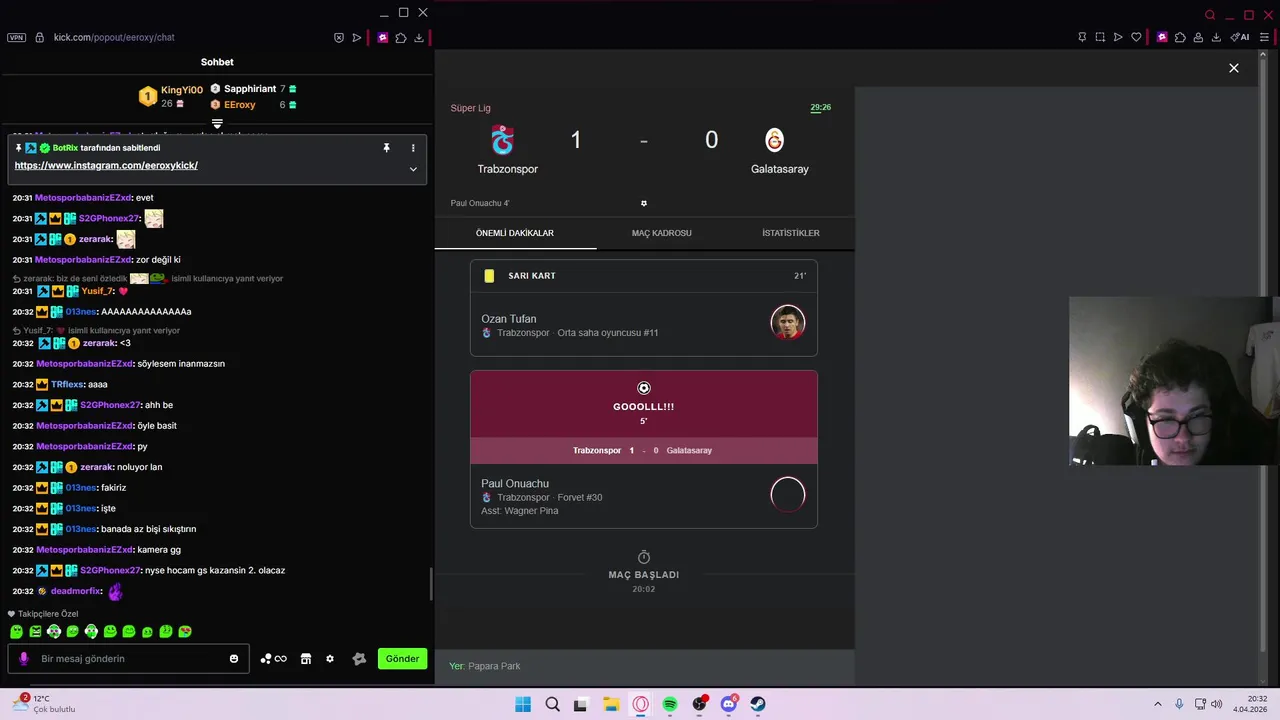
Task: Click 'Yer: Papara Park' venue text
Action: 485,666
